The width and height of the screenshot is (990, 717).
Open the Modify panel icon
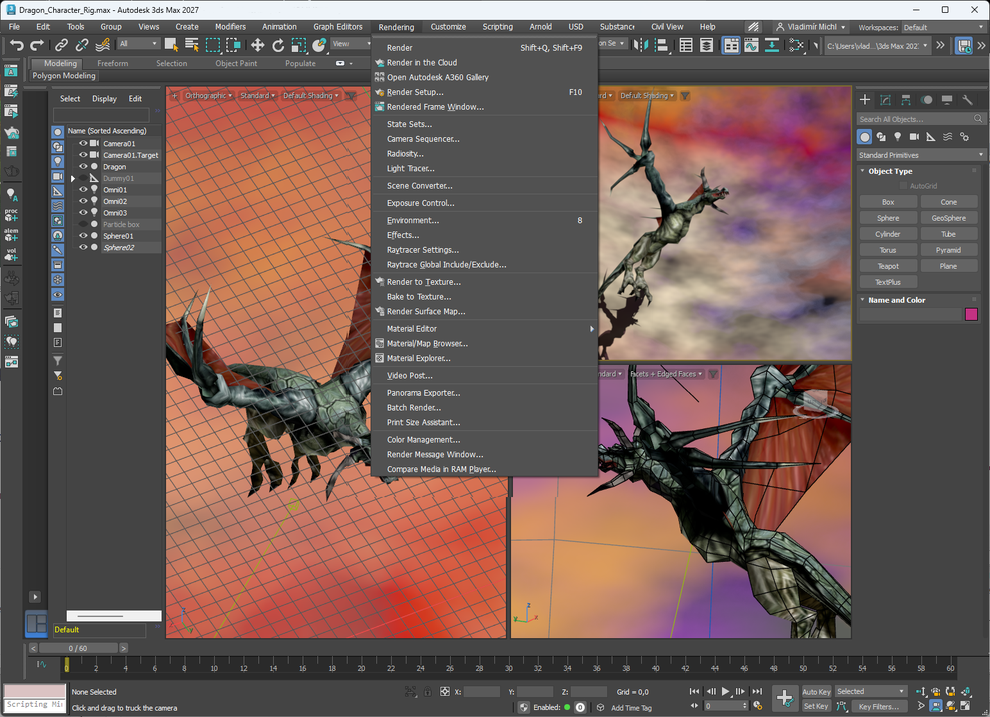[886, 100]
